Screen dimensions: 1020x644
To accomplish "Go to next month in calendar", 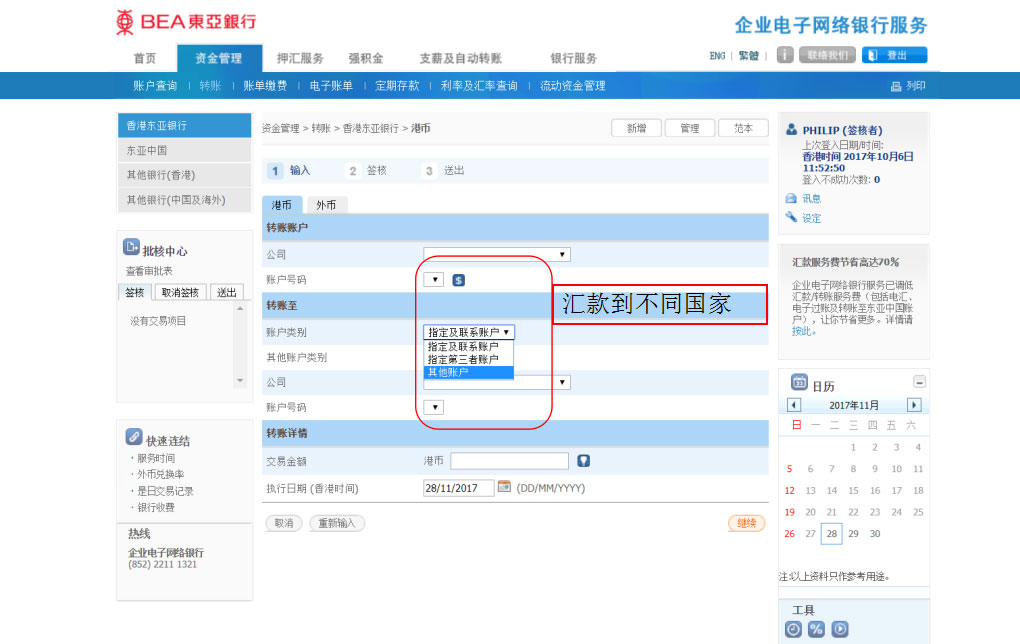I will pos(913,405).
